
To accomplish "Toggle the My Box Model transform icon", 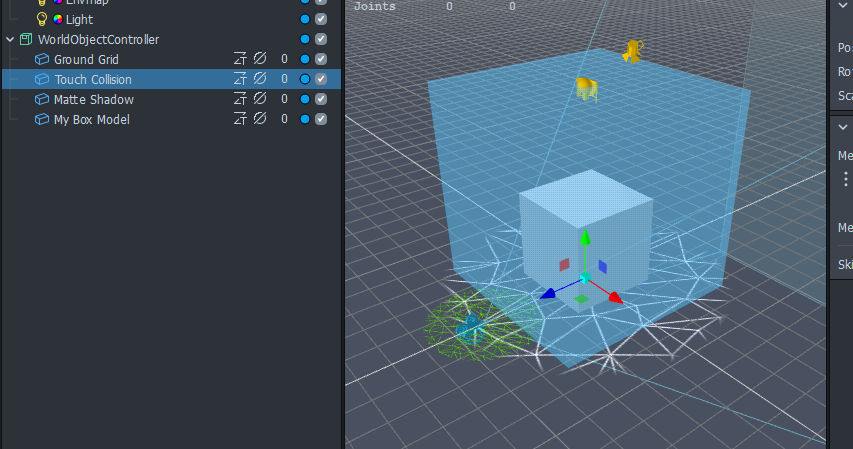I will click(x=240, y=119).
